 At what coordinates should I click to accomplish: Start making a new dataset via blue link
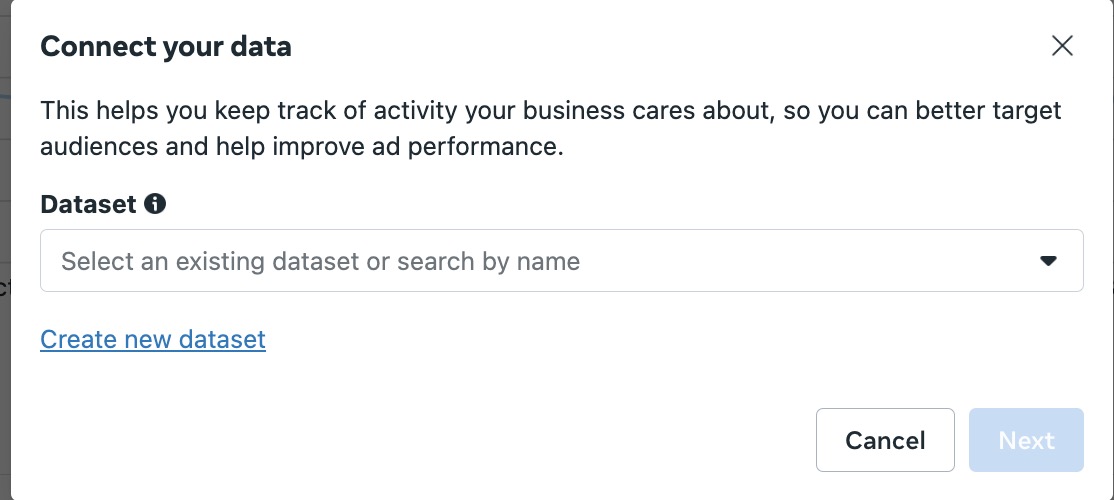(x=153, y=339)
